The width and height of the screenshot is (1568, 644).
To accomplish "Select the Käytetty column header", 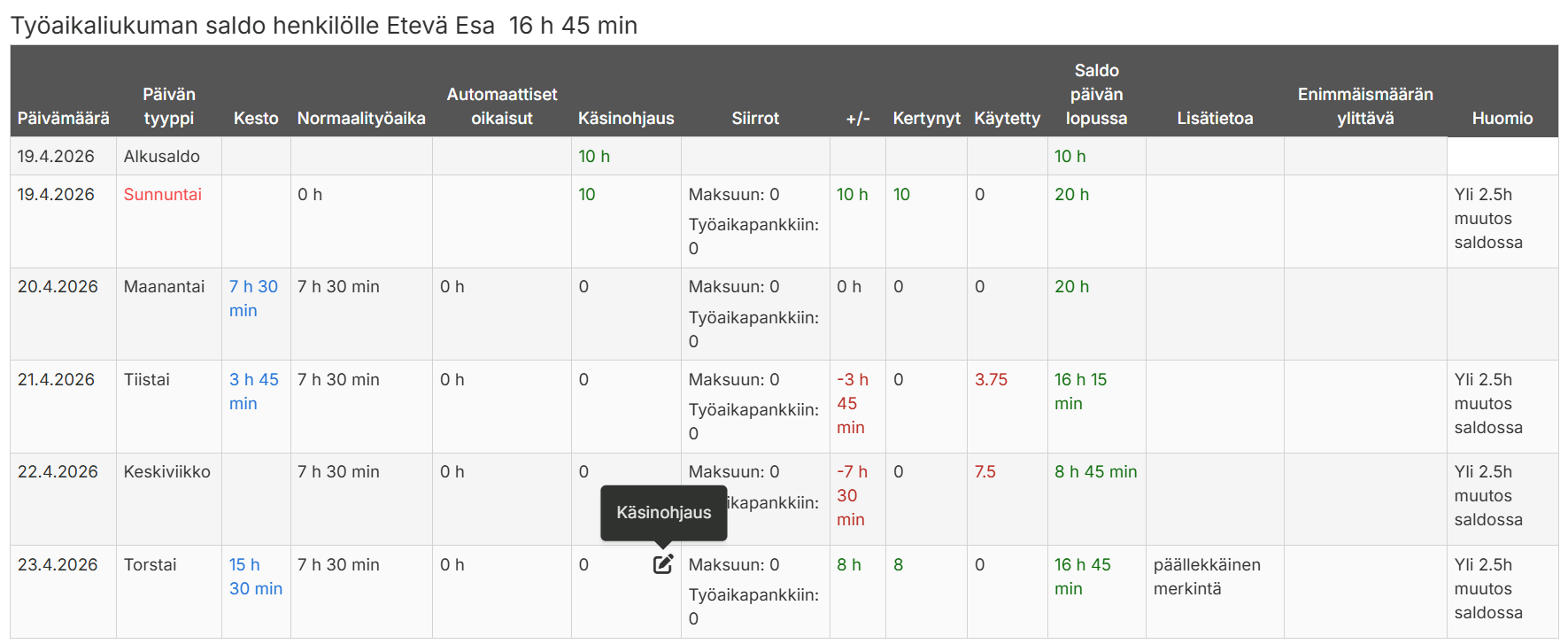I will pyautogui.click(x=1007, y=118).
